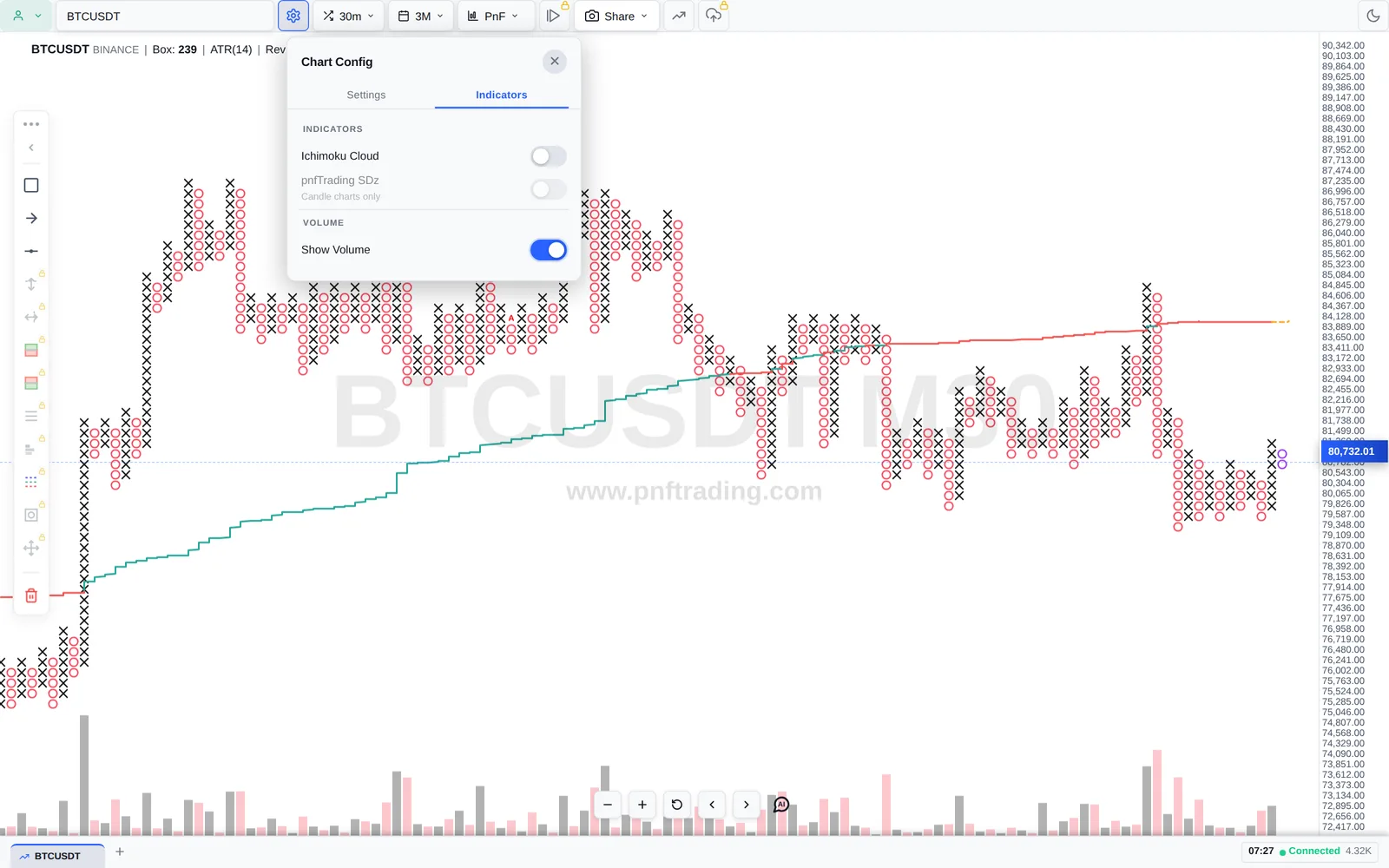Viewport: 1389px width, 868px height.
Task: Click the locked replay play icon
Action: (x=554, y=16)
